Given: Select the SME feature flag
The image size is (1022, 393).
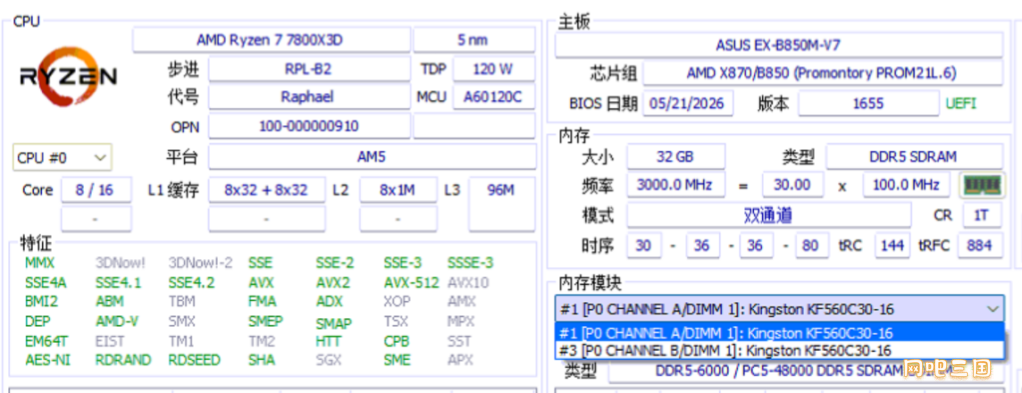Looking at the screenshot, I should tap(397, 360).
